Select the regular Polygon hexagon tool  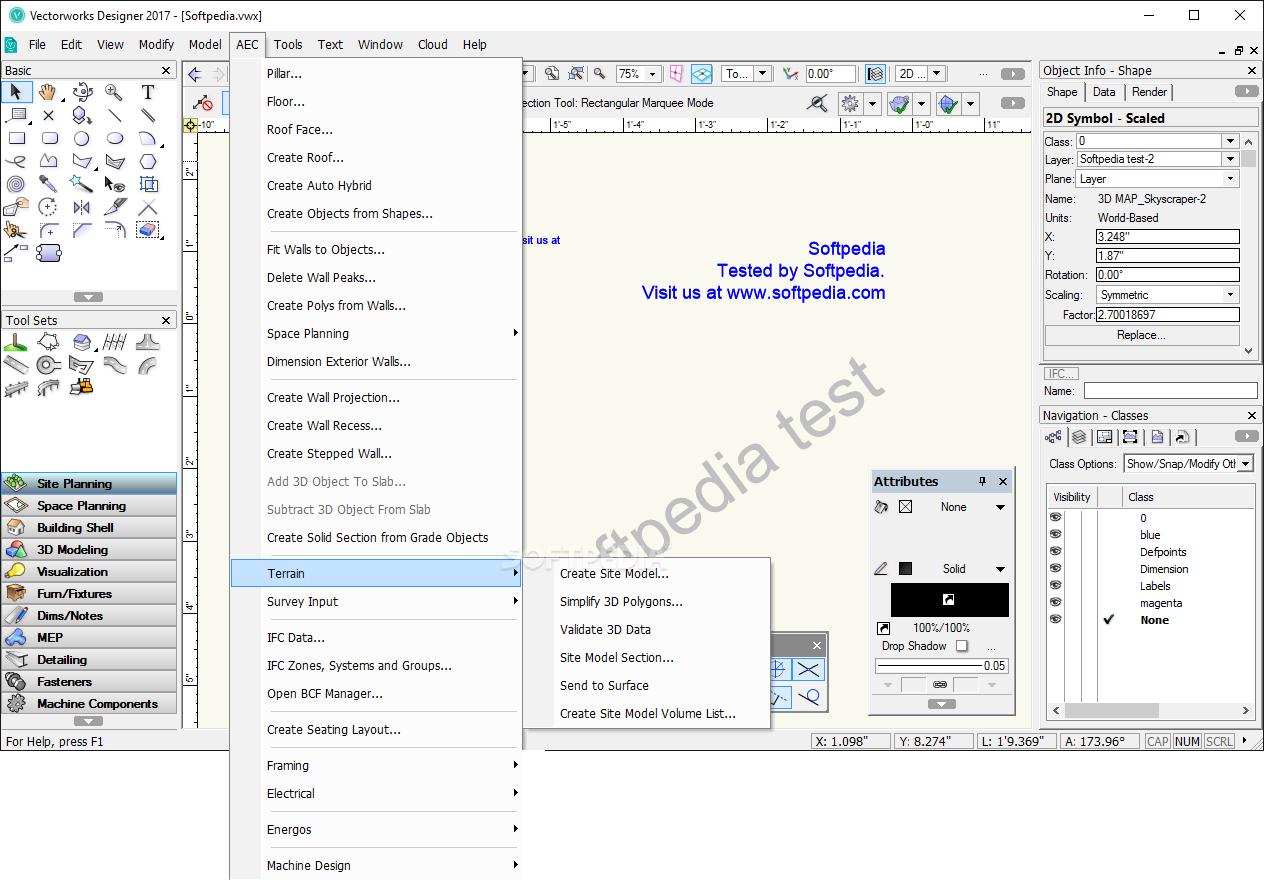pyautogui.click(x=148, y=161)
